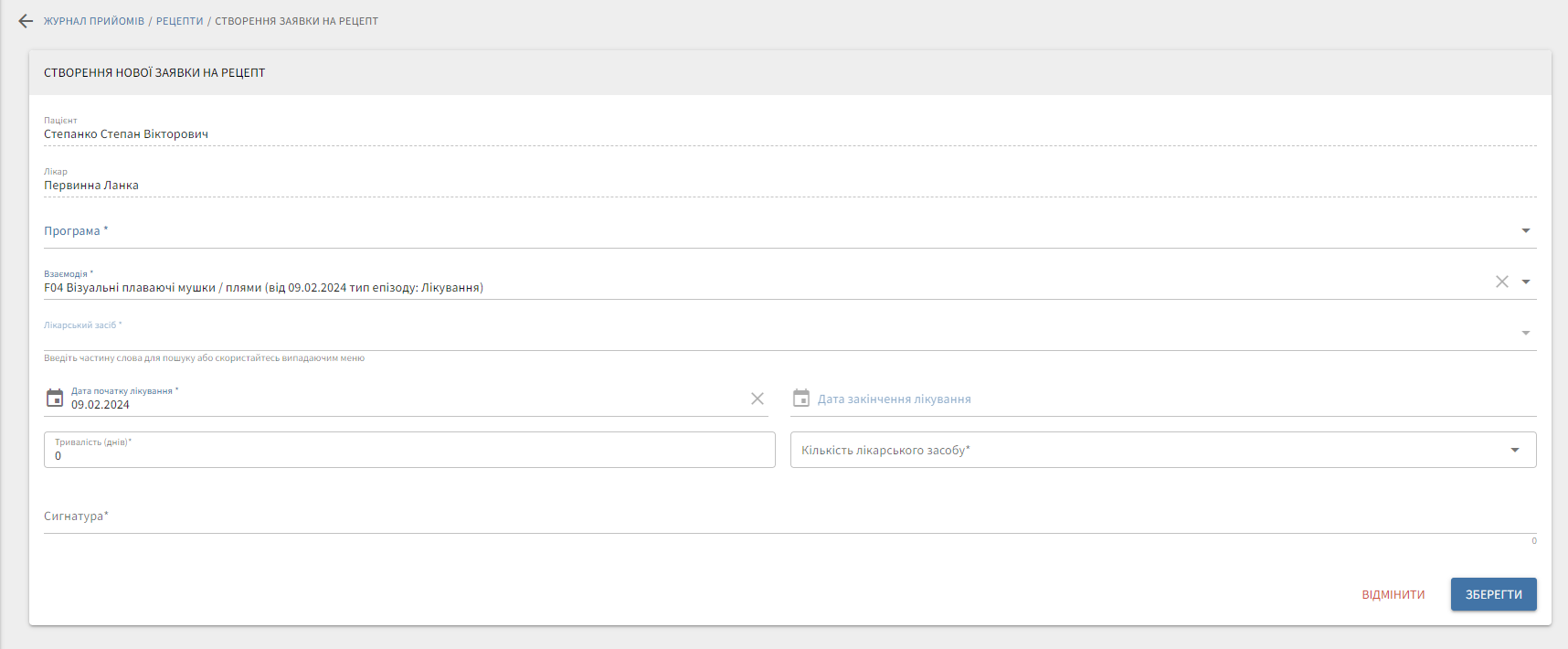This screenshot has height=649, width=1568.
Task: Expand the Взаємодія dropdown arrow
Action: point(1525,282)
